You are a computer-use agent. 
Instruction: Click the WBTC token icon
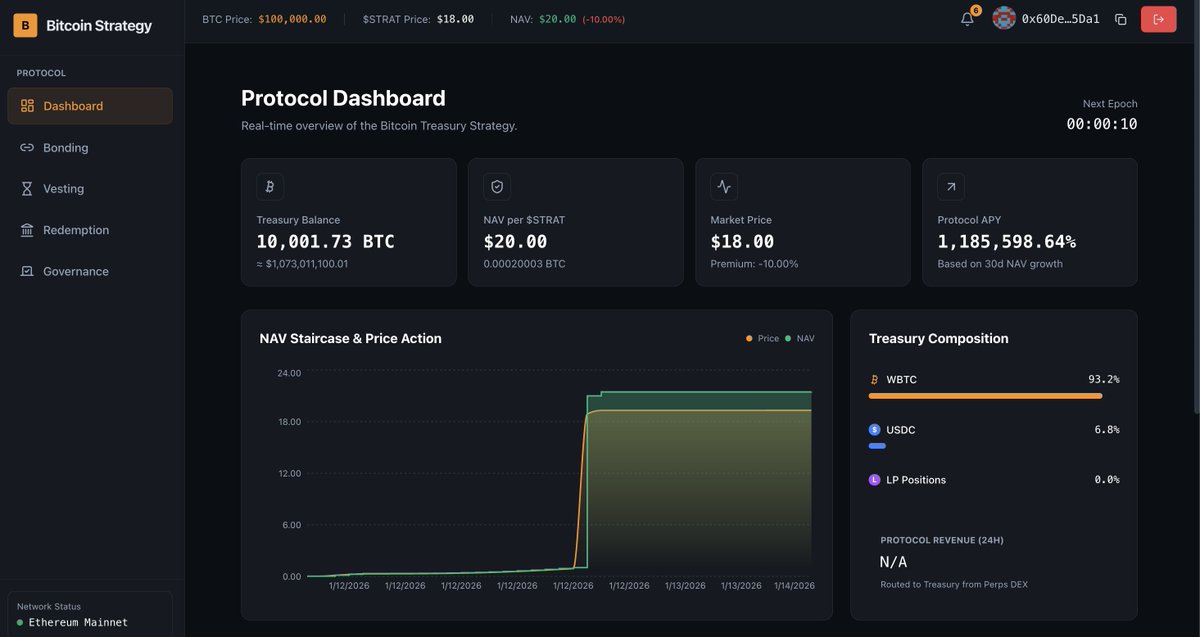coord(874,379)
